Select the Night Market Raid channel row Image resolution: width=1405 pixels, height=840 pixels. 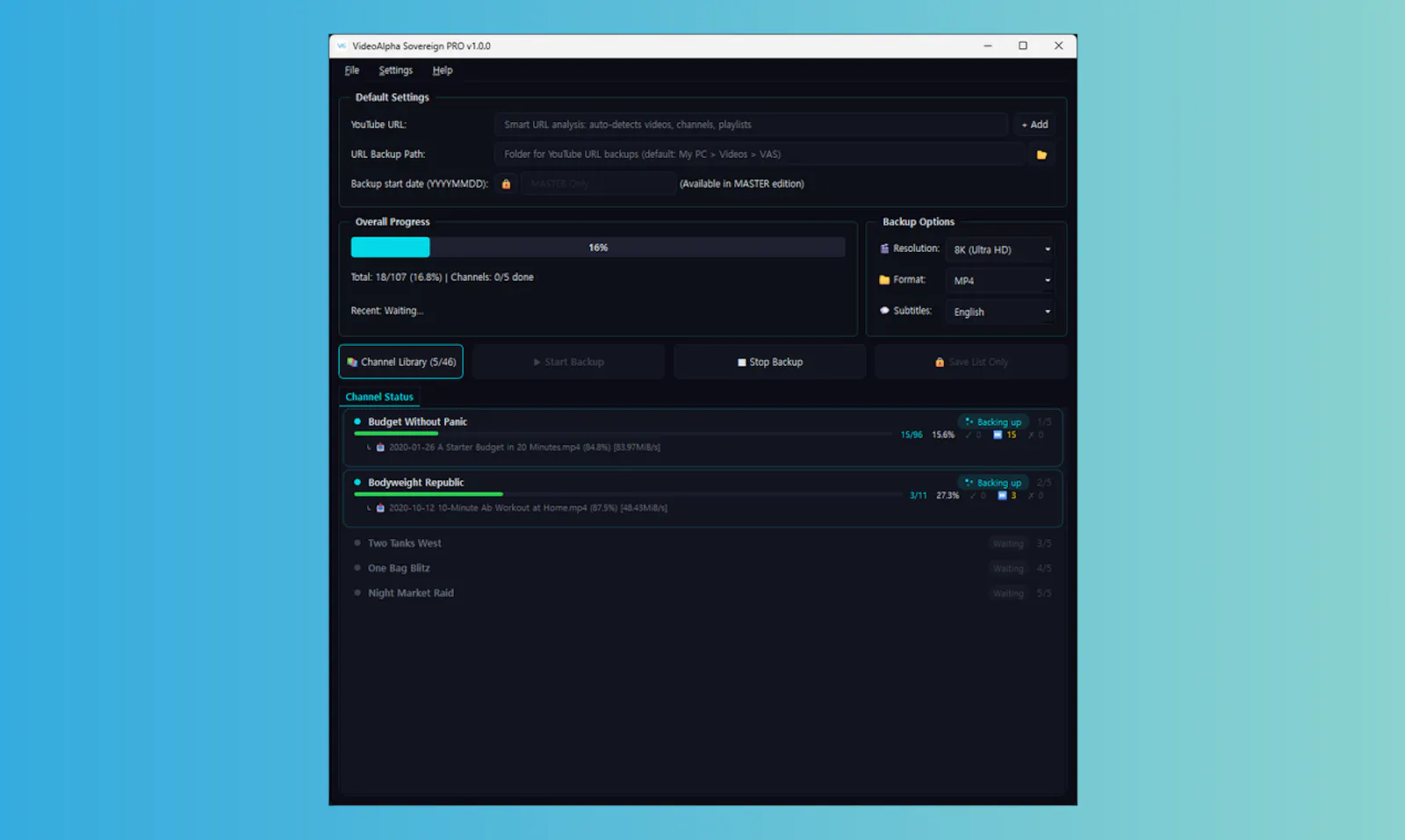(x=702, y=592)
